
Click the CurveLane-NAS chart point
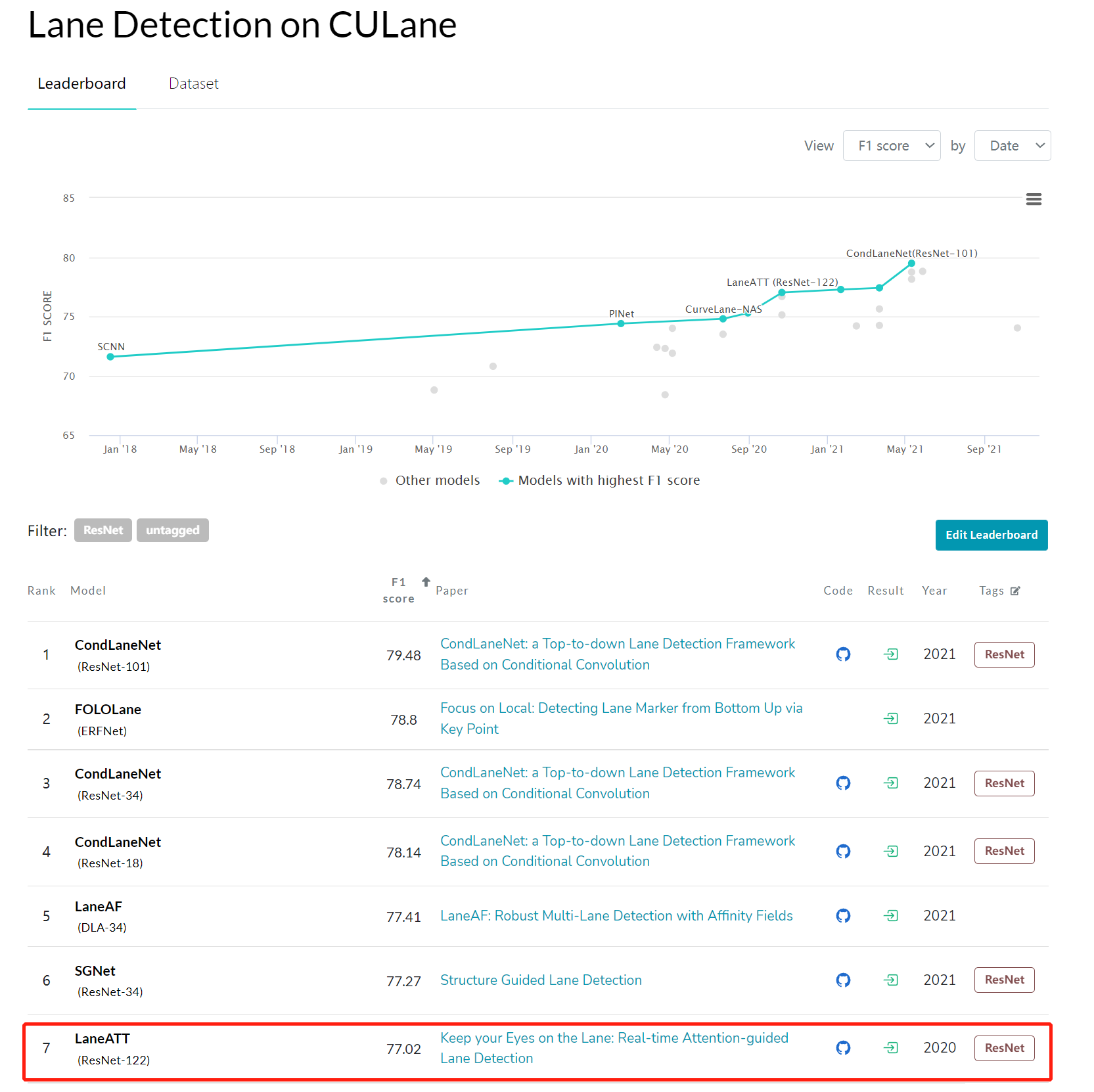click(x=723, y=319)
